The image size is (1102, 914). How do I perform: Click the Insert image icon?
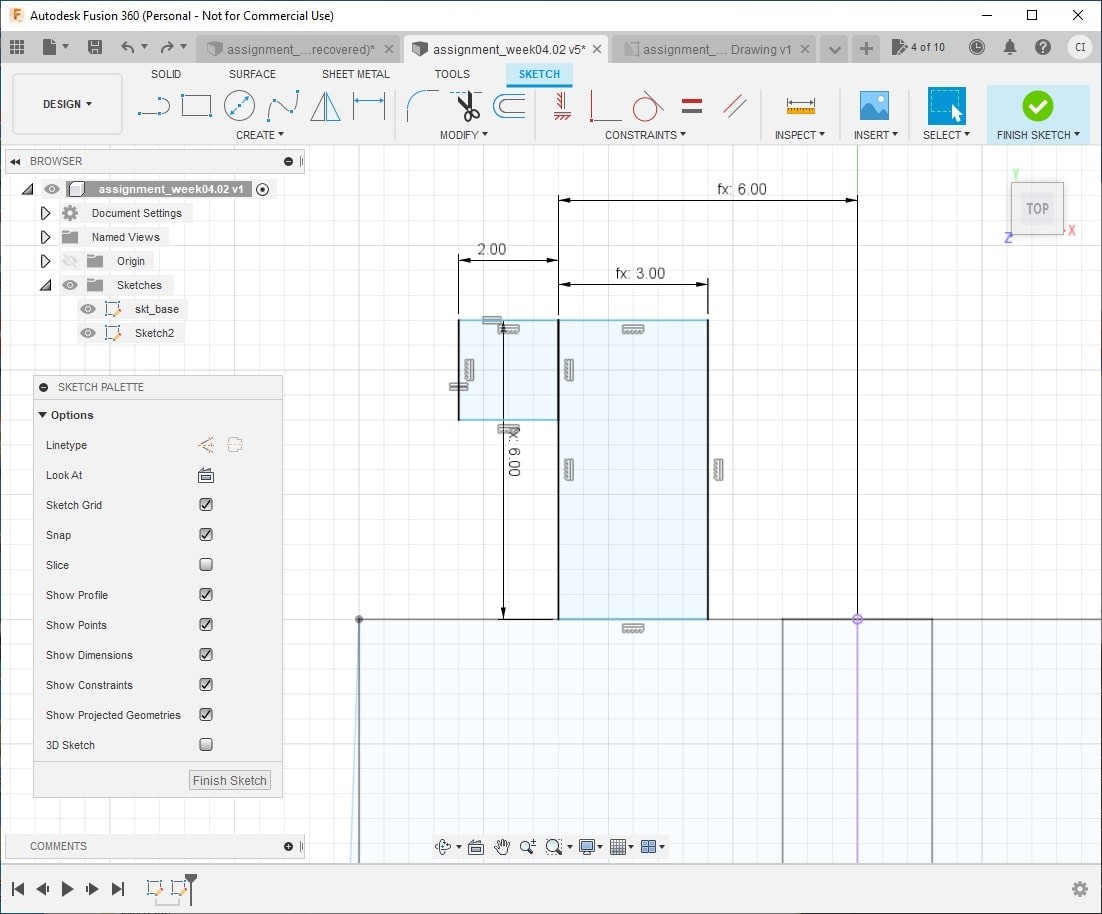coord(874,105)
